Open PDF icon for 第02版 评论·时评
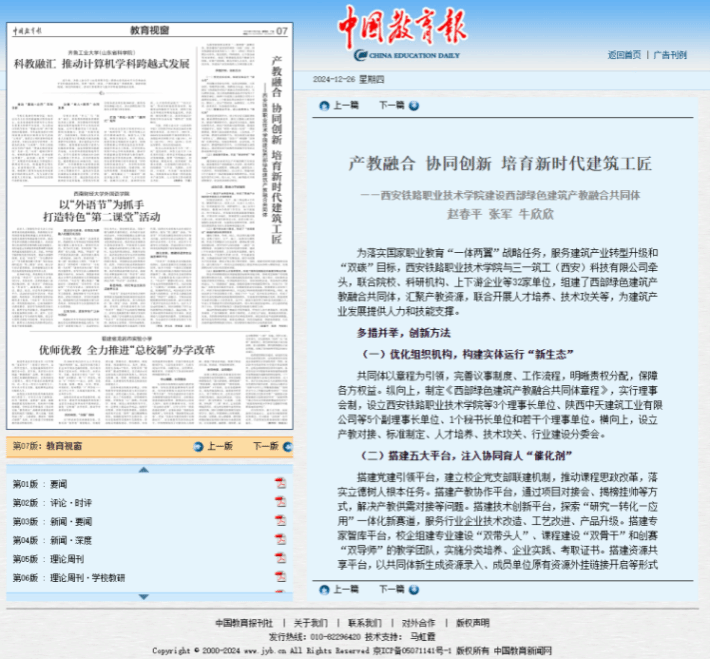 [280, 502]
